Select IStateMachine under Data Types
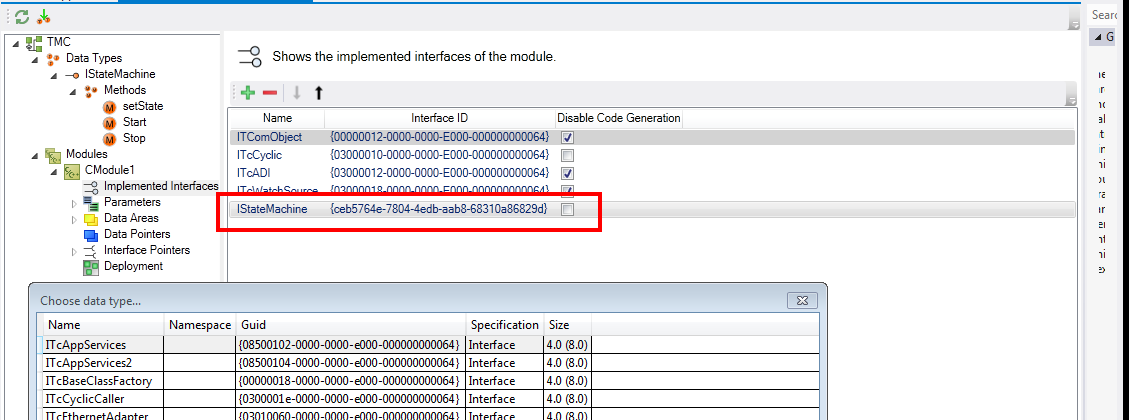 click(120, 73)
